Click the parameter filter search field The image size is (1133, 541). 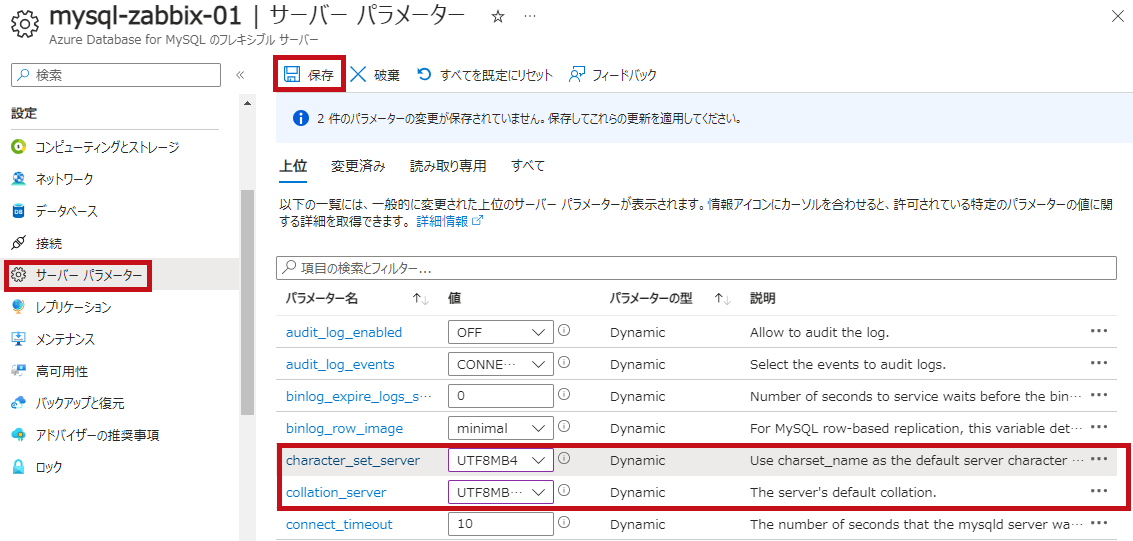point(697,268)
